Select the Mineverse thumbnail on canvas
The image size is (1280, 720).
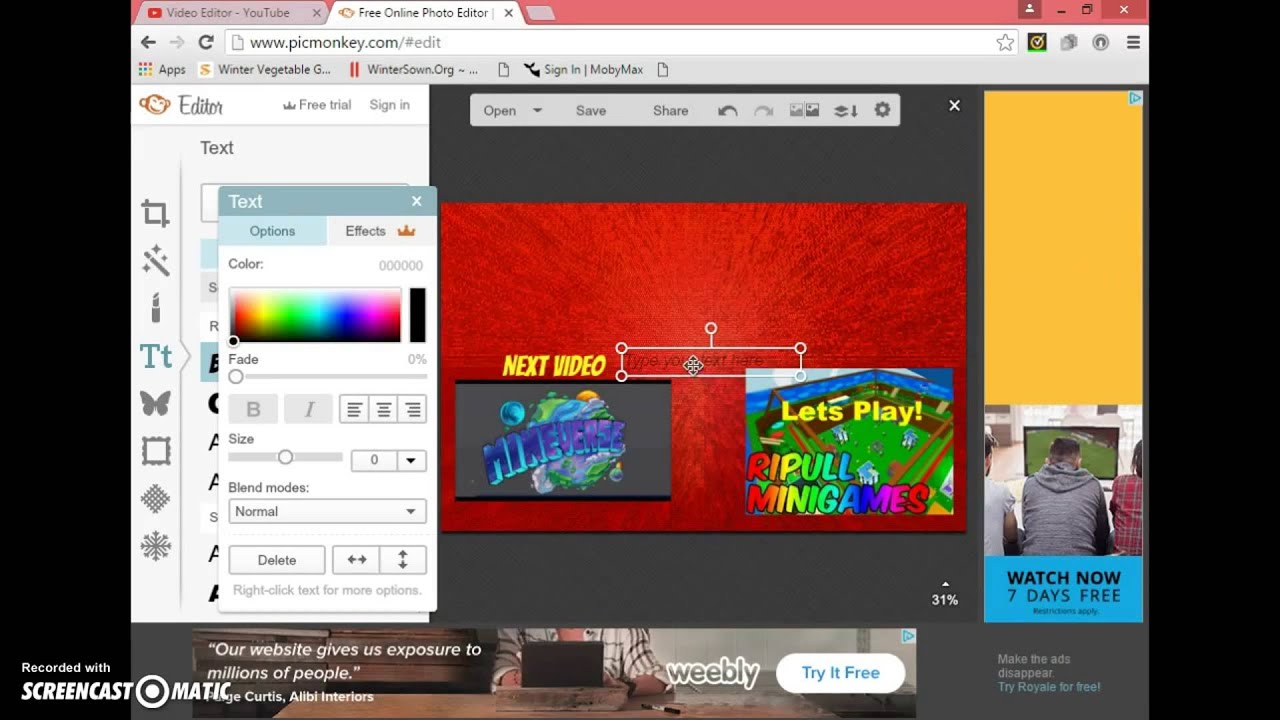[x=563, y=439]
